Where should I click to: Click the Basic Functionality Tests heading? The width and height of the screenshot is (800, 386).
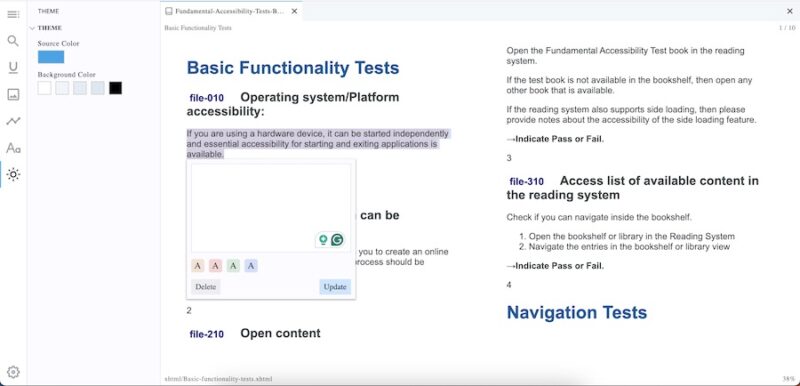click(x=293, y=68)
